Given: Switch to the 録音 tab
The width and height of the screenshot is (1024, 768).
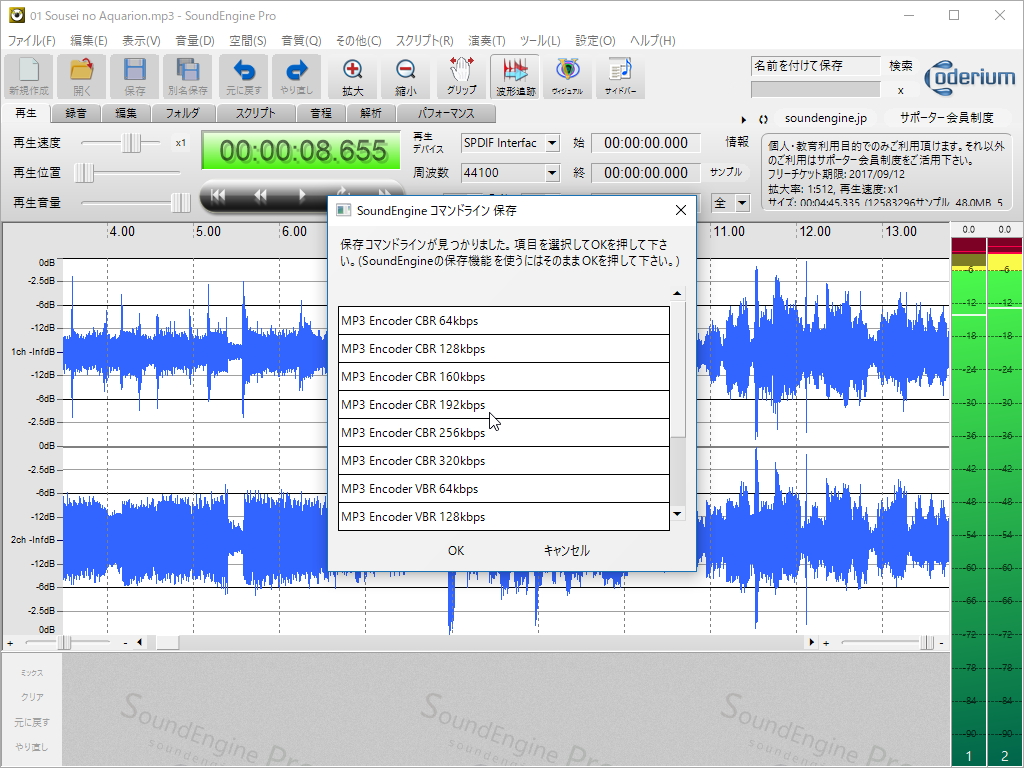Looking at the screenshot, I should click(x=76, y=113).
